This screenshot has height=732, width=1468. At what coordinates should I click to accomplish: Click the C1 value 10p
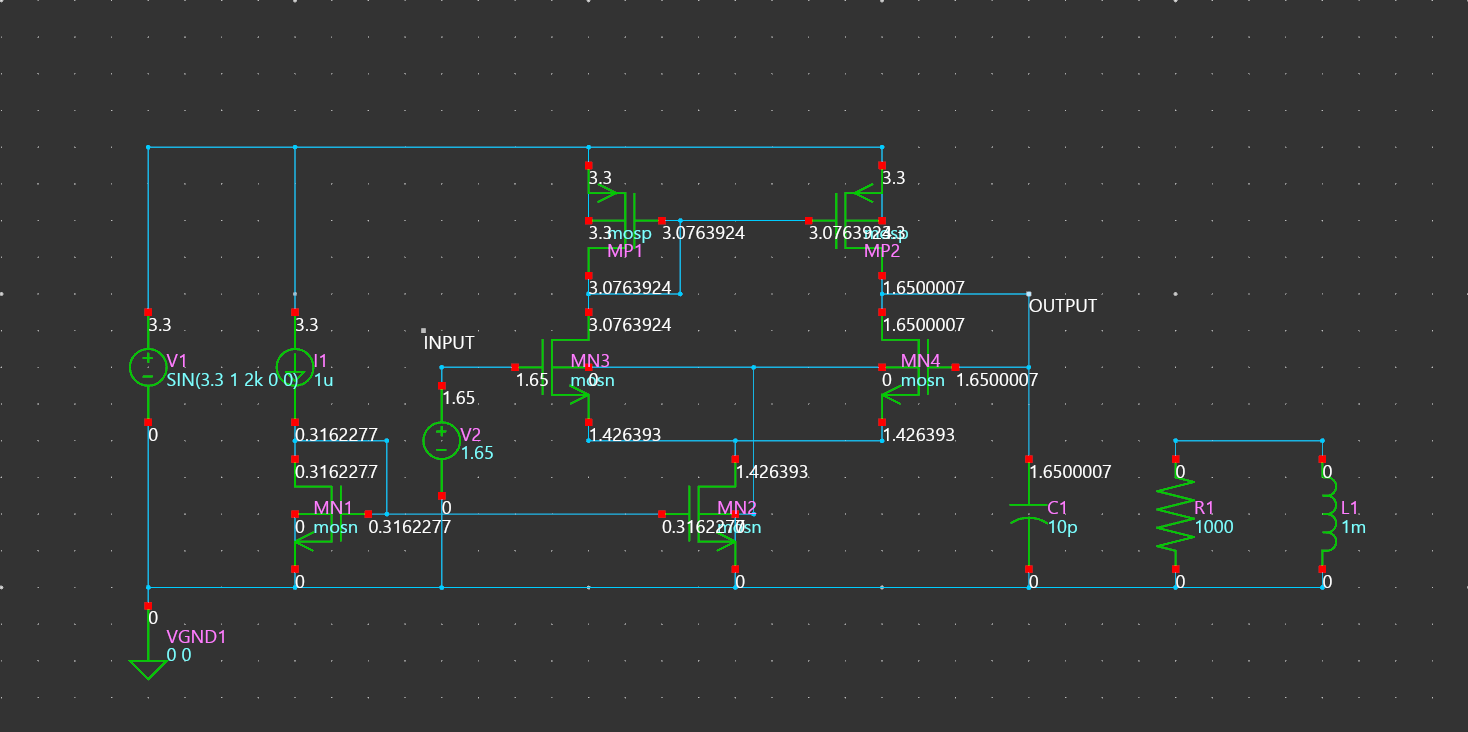(1062, 527)
